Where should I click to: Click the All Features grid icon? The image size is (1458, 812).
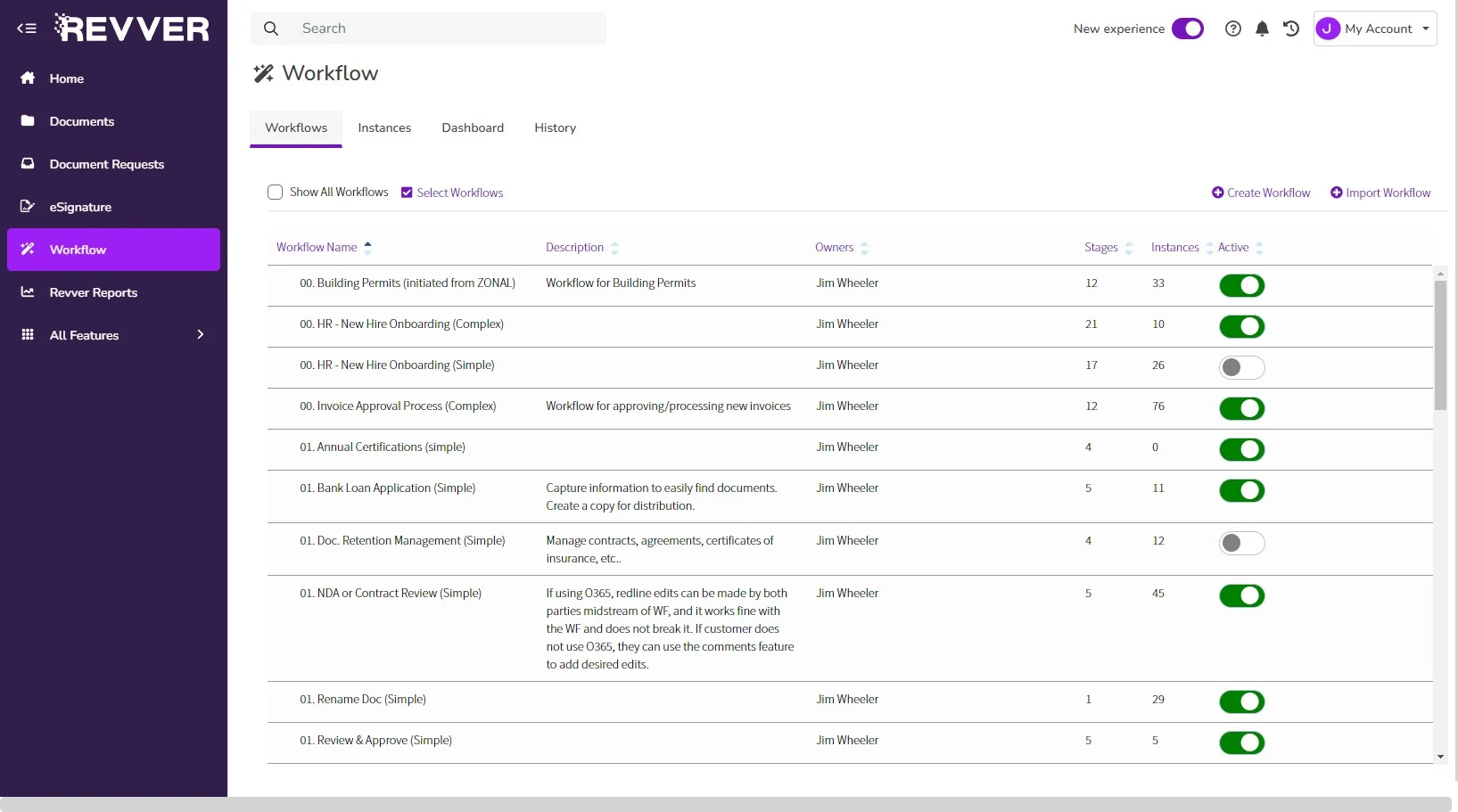click(28, 335)
